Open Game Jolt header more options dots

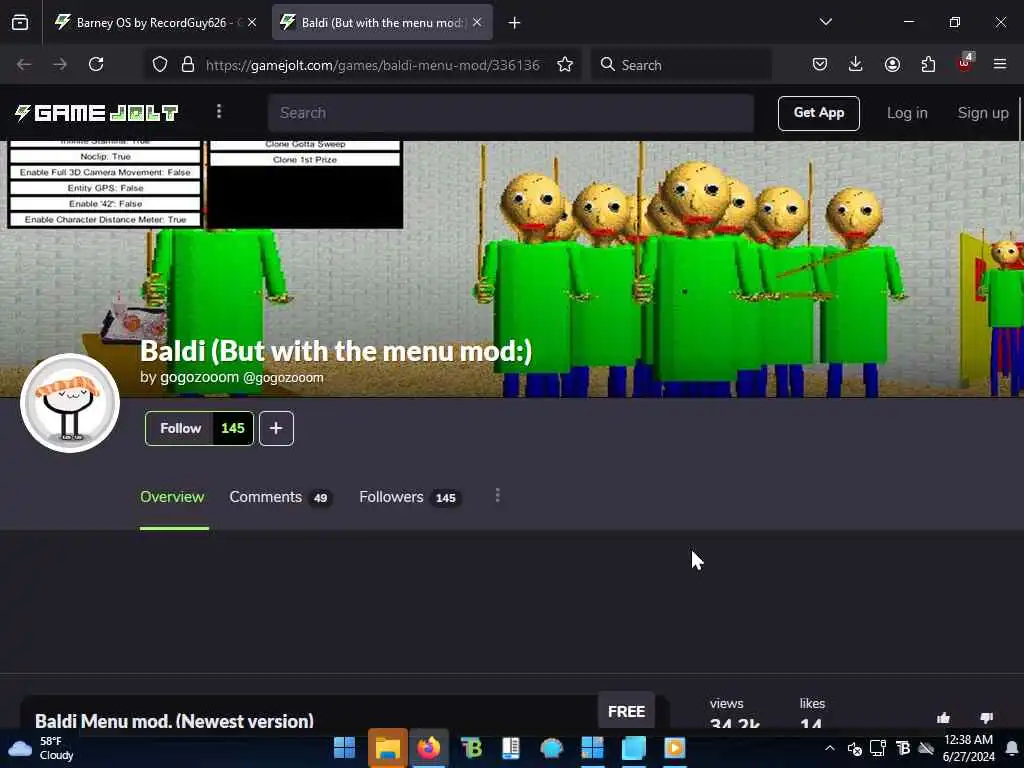219,112
